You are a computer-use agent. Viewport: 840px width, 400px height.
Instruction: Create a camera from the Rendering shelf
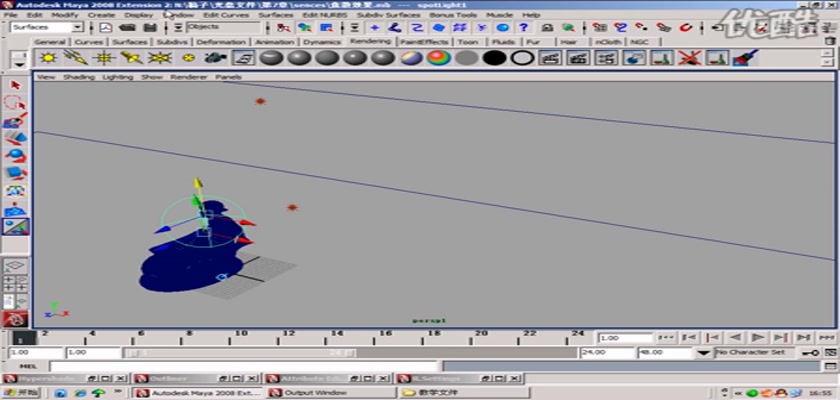[215, 58]
